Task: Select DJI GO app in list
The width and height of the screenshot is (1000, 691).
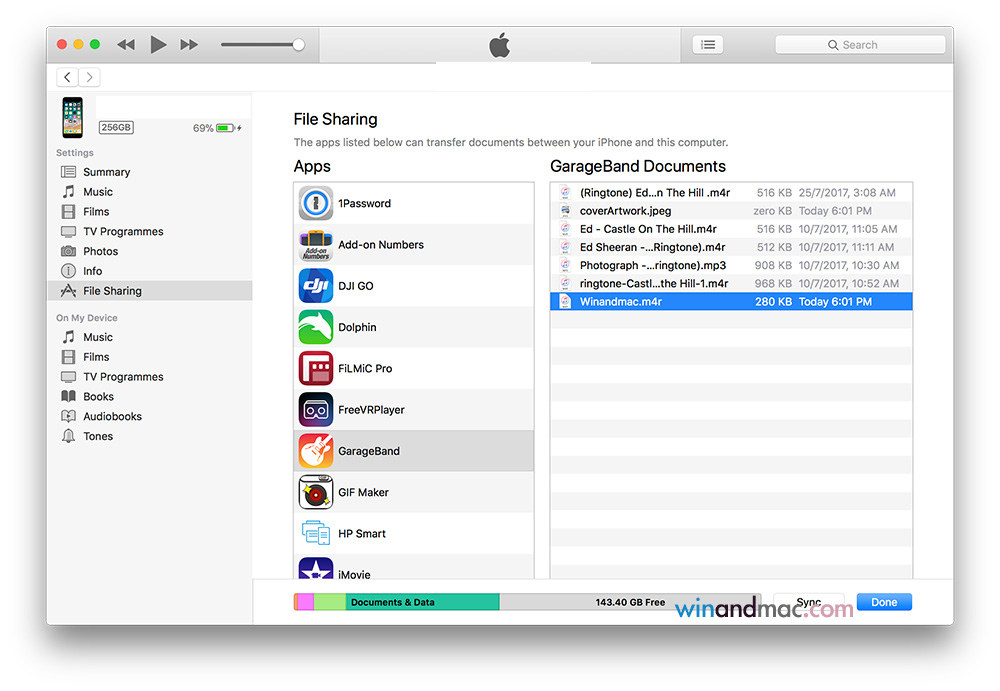Action: click(x=355, y=286)
